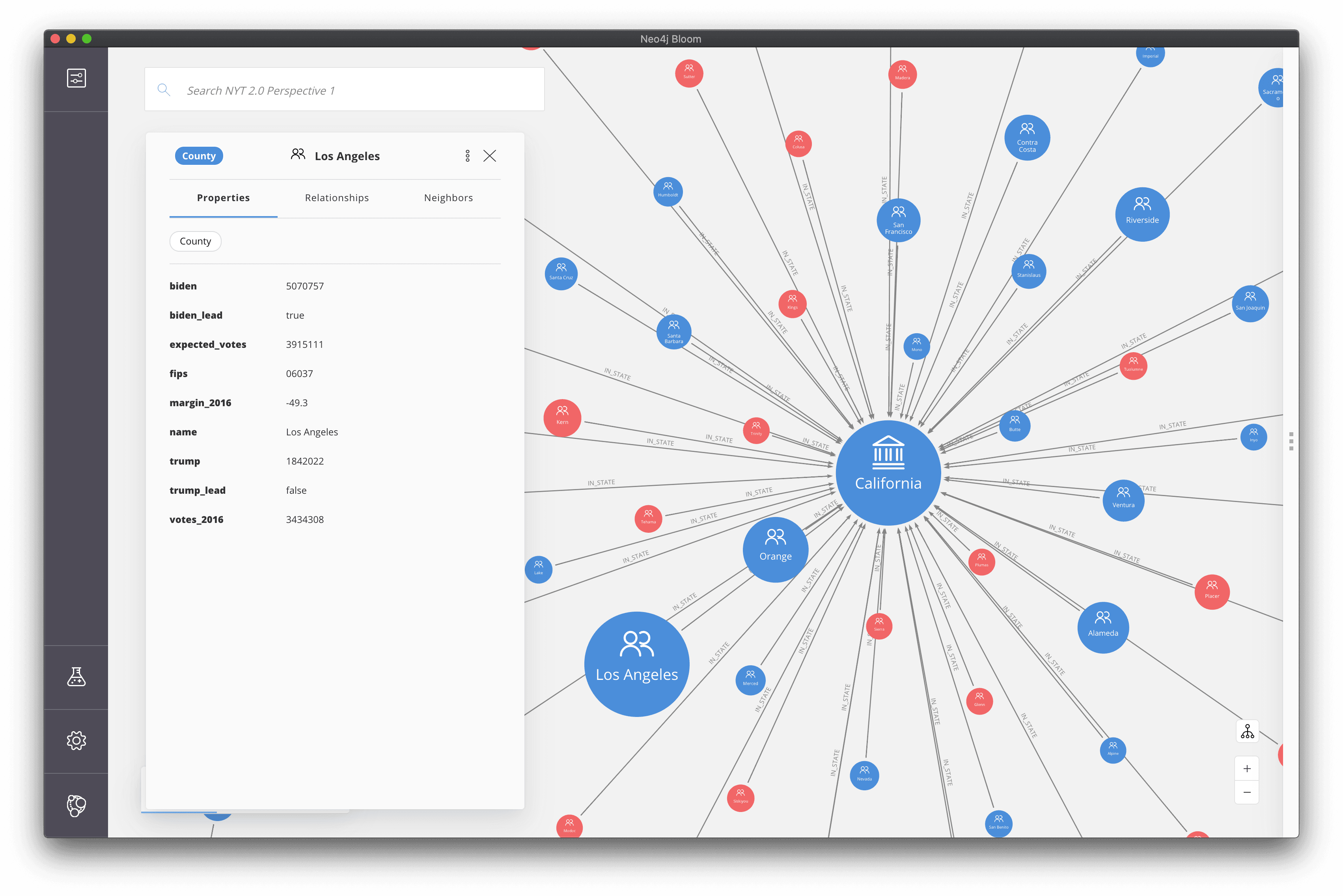Select the Orange county node
This screenshot has width=1343, height=896.
775,549
